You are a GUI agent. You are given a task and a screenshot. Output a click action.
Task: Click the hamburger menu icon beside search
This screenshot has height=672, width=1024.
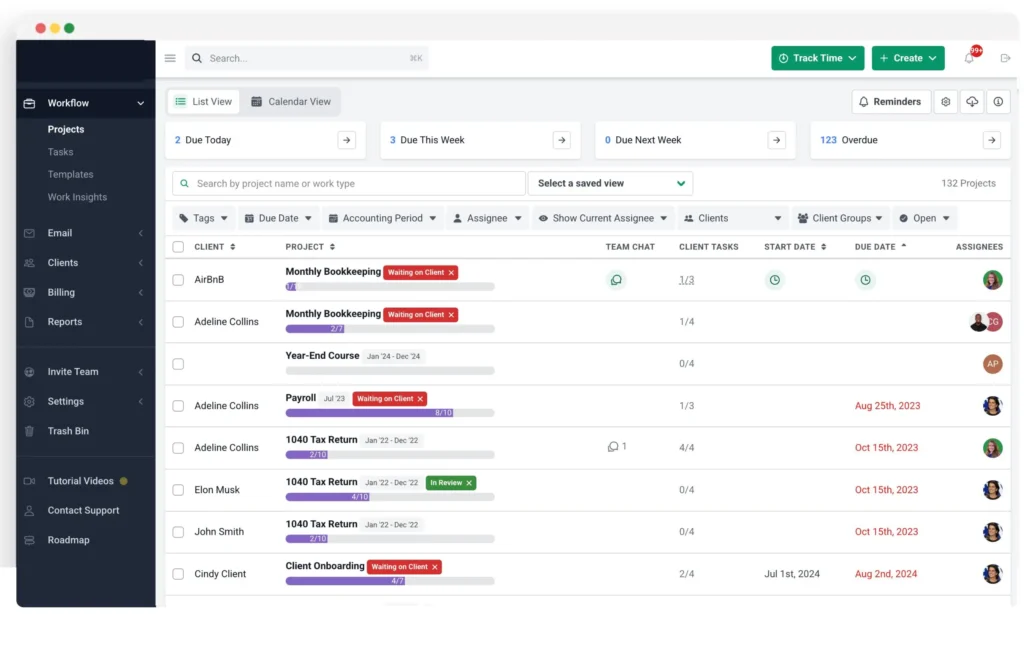coord(170,58)
